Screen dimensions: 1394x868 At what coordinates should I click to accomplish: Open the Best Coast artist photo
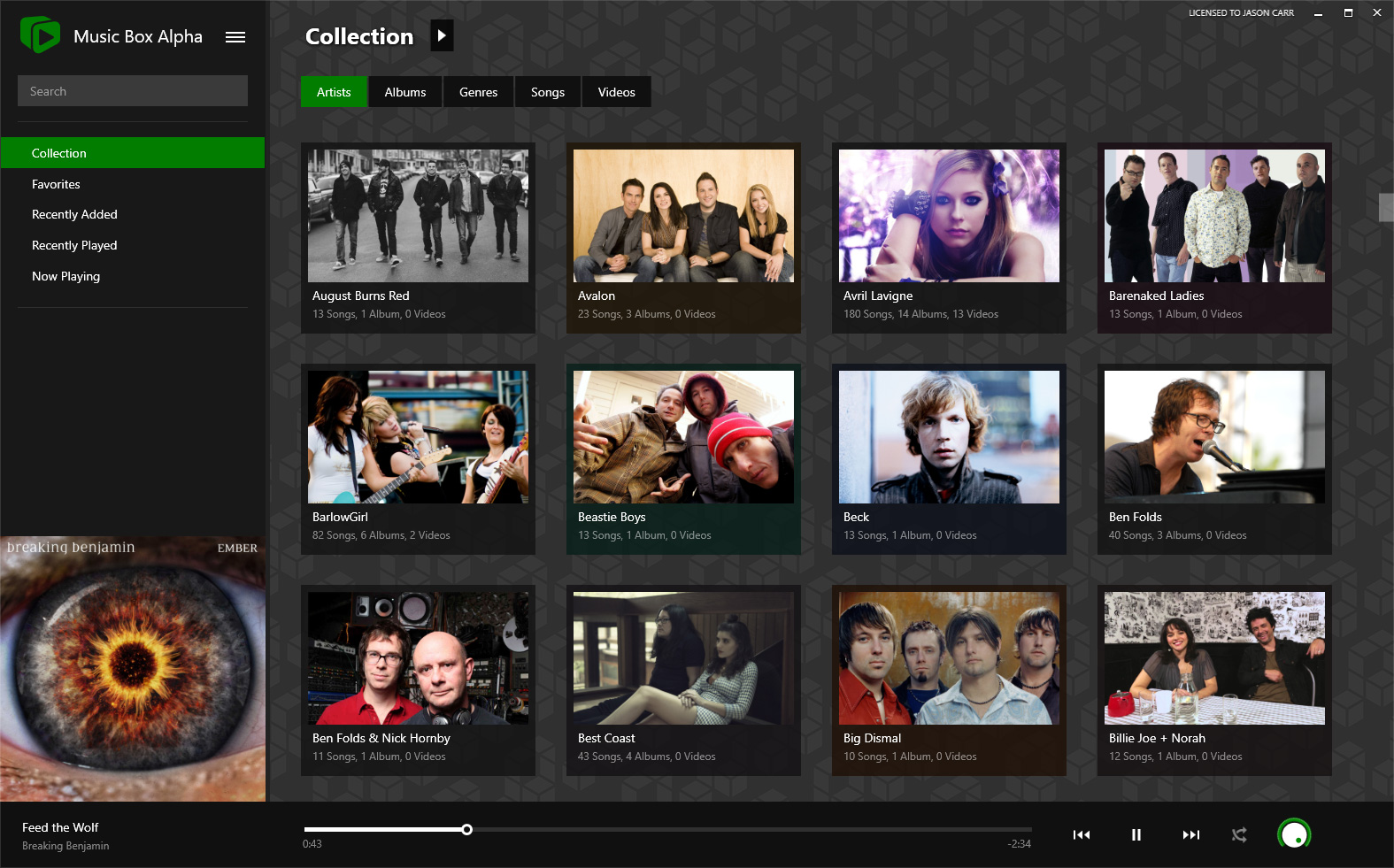[683, 658]
